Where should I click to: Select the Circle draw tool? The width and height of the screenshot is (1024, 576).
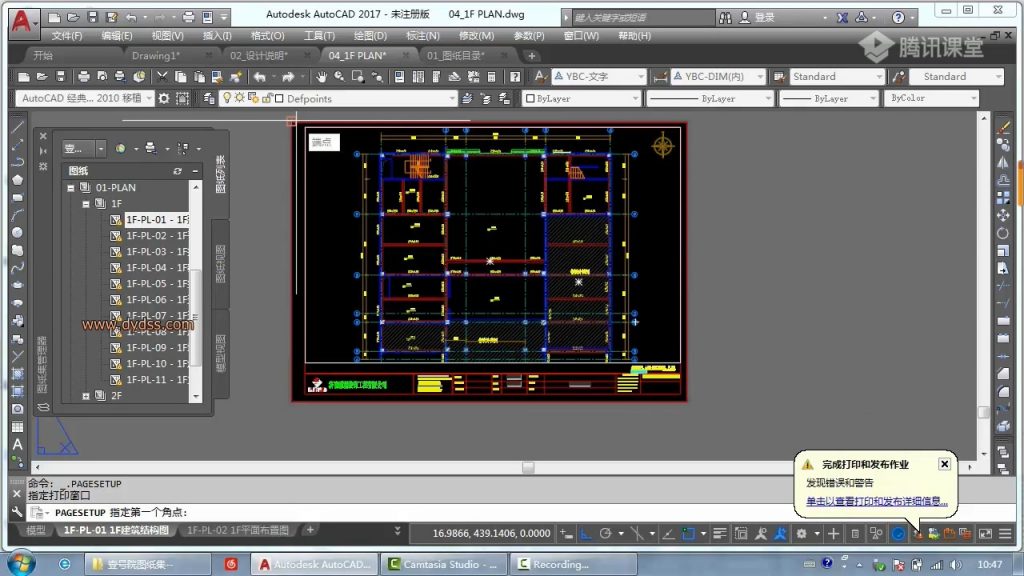click(x=18, y=232)
